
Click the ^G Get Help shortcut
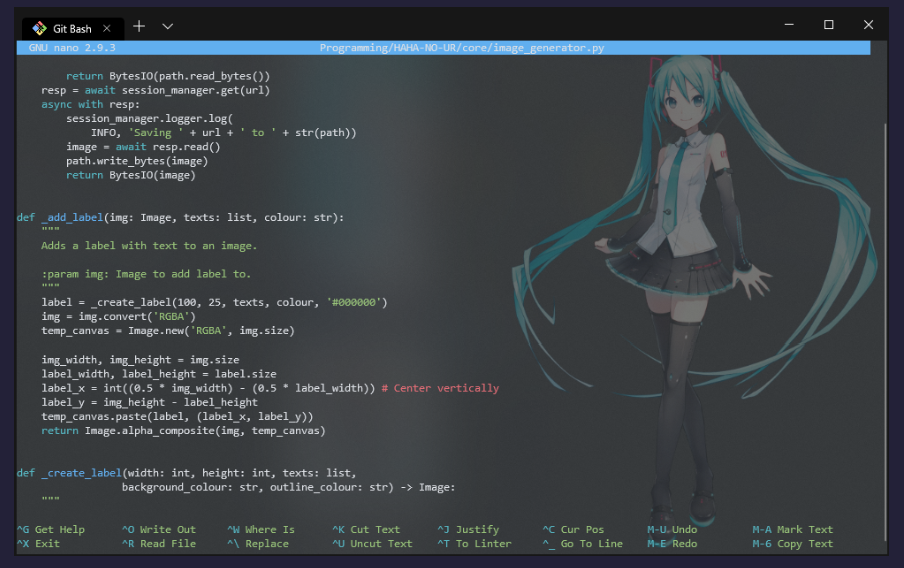coord(51,530)
